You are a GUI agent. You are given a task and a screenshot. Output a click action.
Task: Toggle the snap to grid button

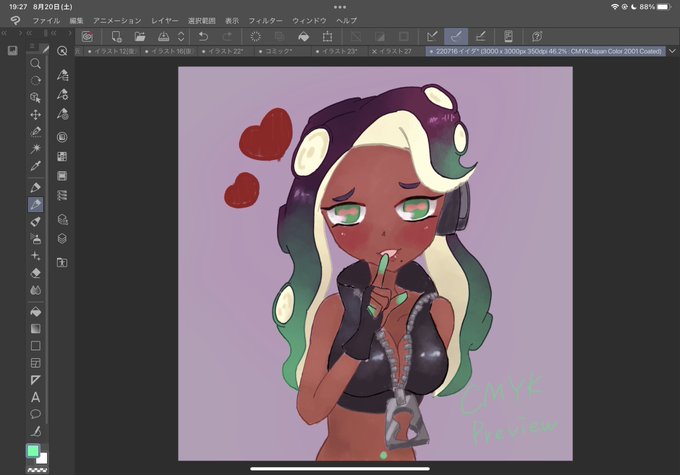click(x=481, y=36)
